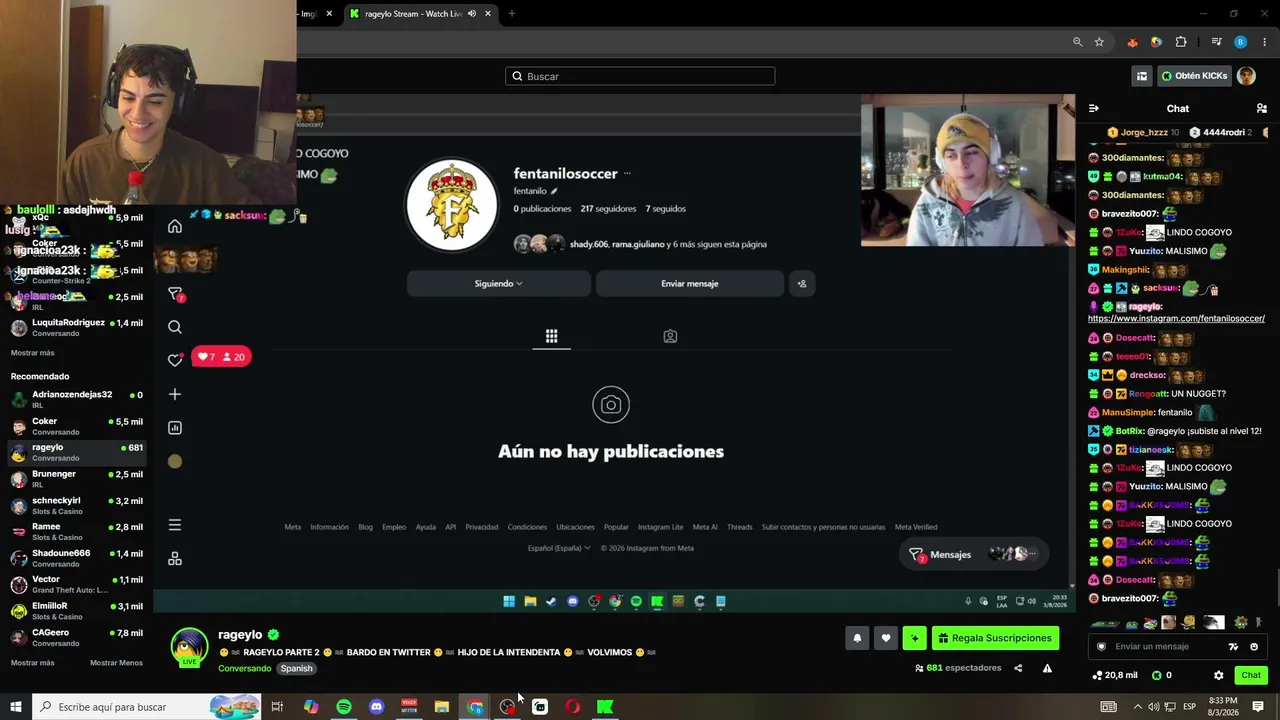Open the Kick app in the taskbar
This screenshot has width=1280, height=720.
(x=605, y=707)
